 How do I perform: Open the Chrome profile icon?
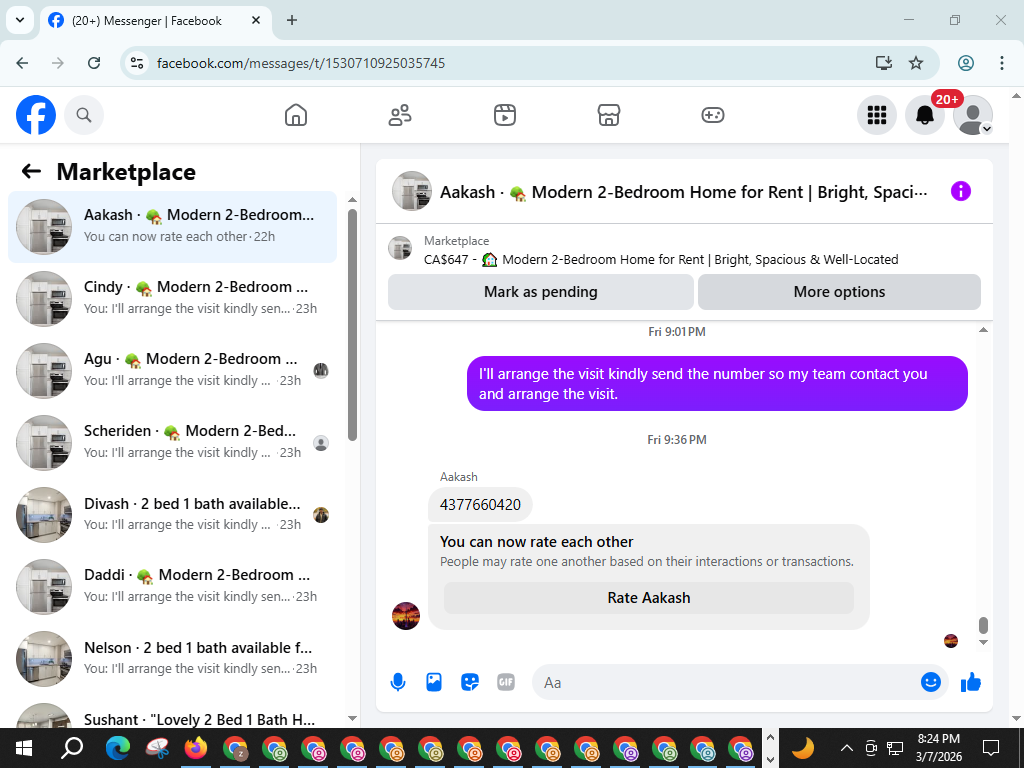[x=966, y=63]
